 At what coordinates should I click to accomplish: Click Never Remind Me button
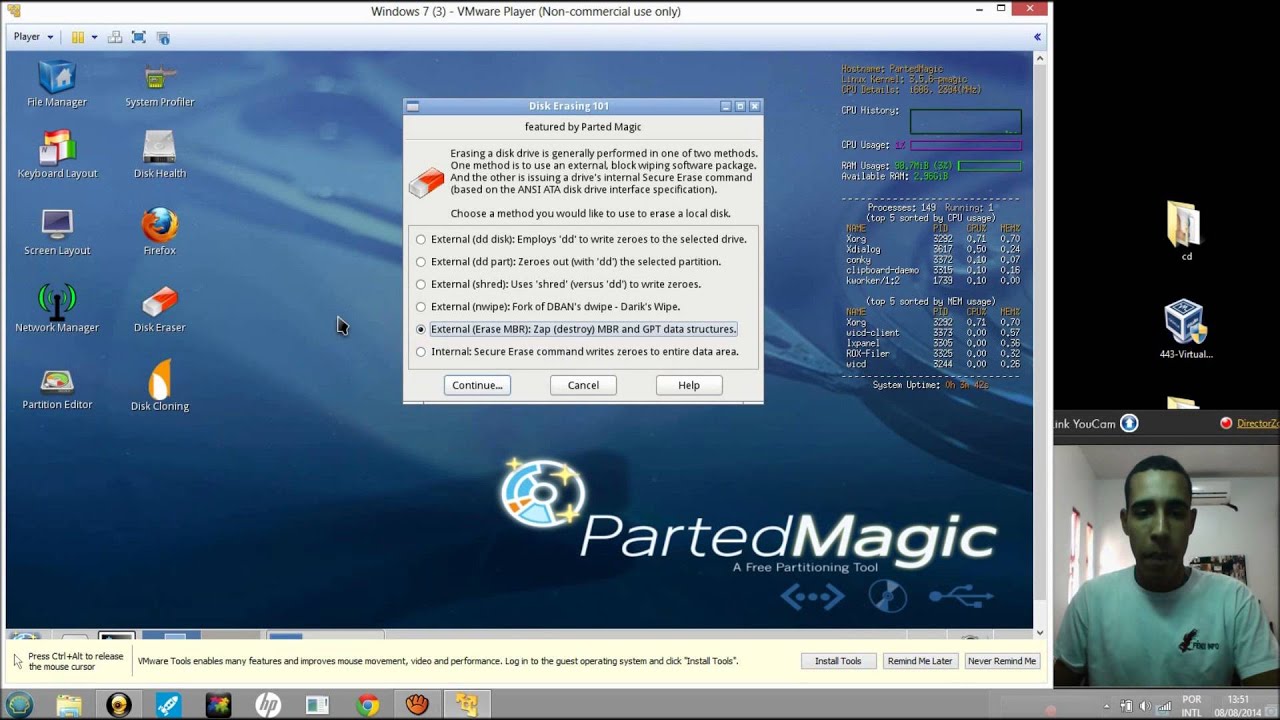(x=1002, y=661)
